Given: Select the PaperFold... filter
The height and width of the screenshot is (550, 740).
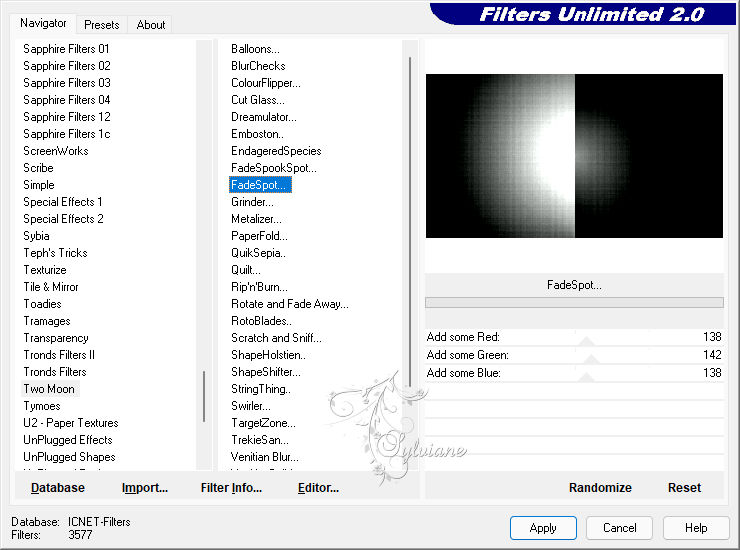Looking at the screenshot, I should coord(259,236).
